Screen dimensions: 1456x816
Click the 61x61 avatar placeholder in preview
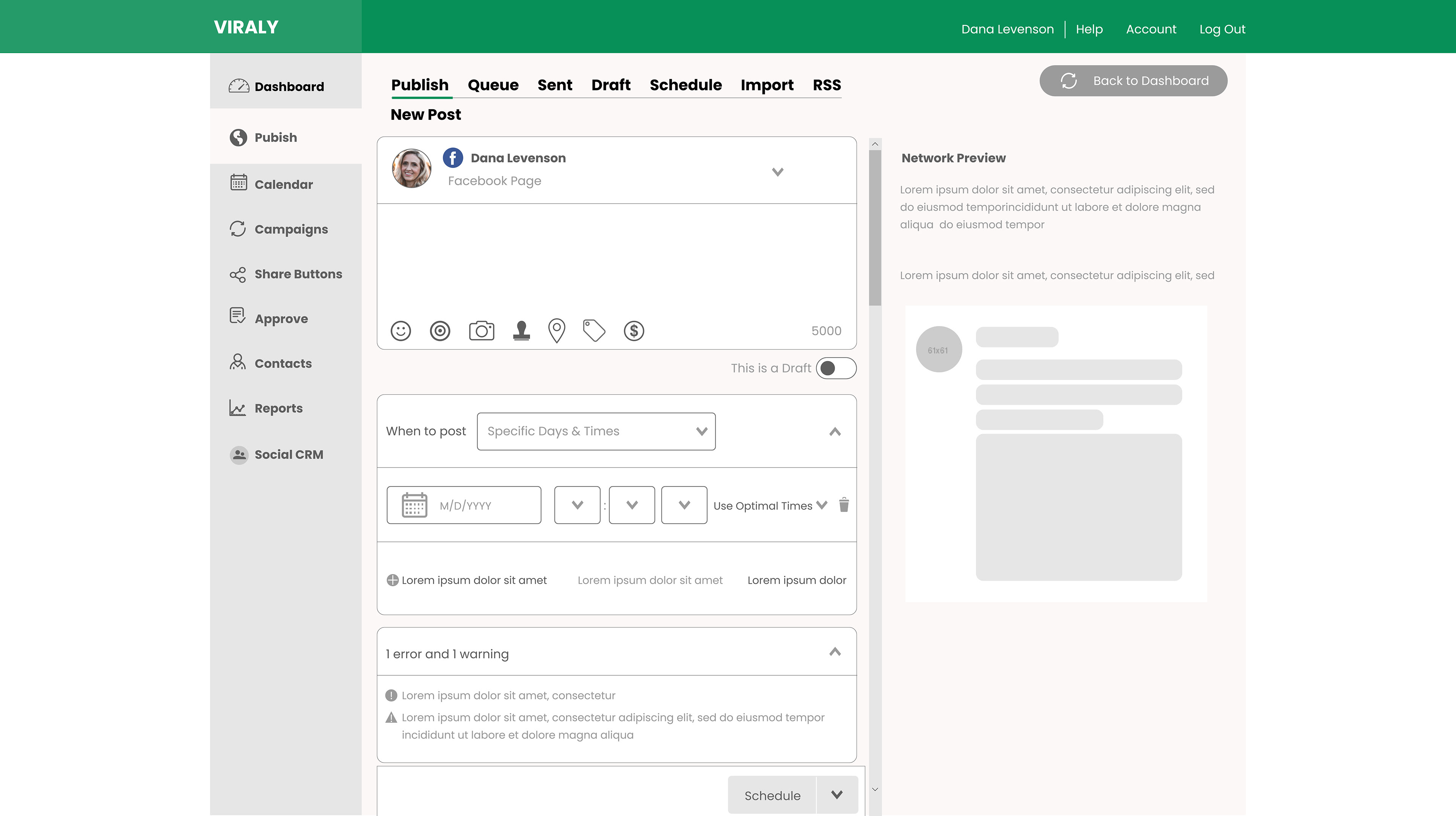point(939,349)
